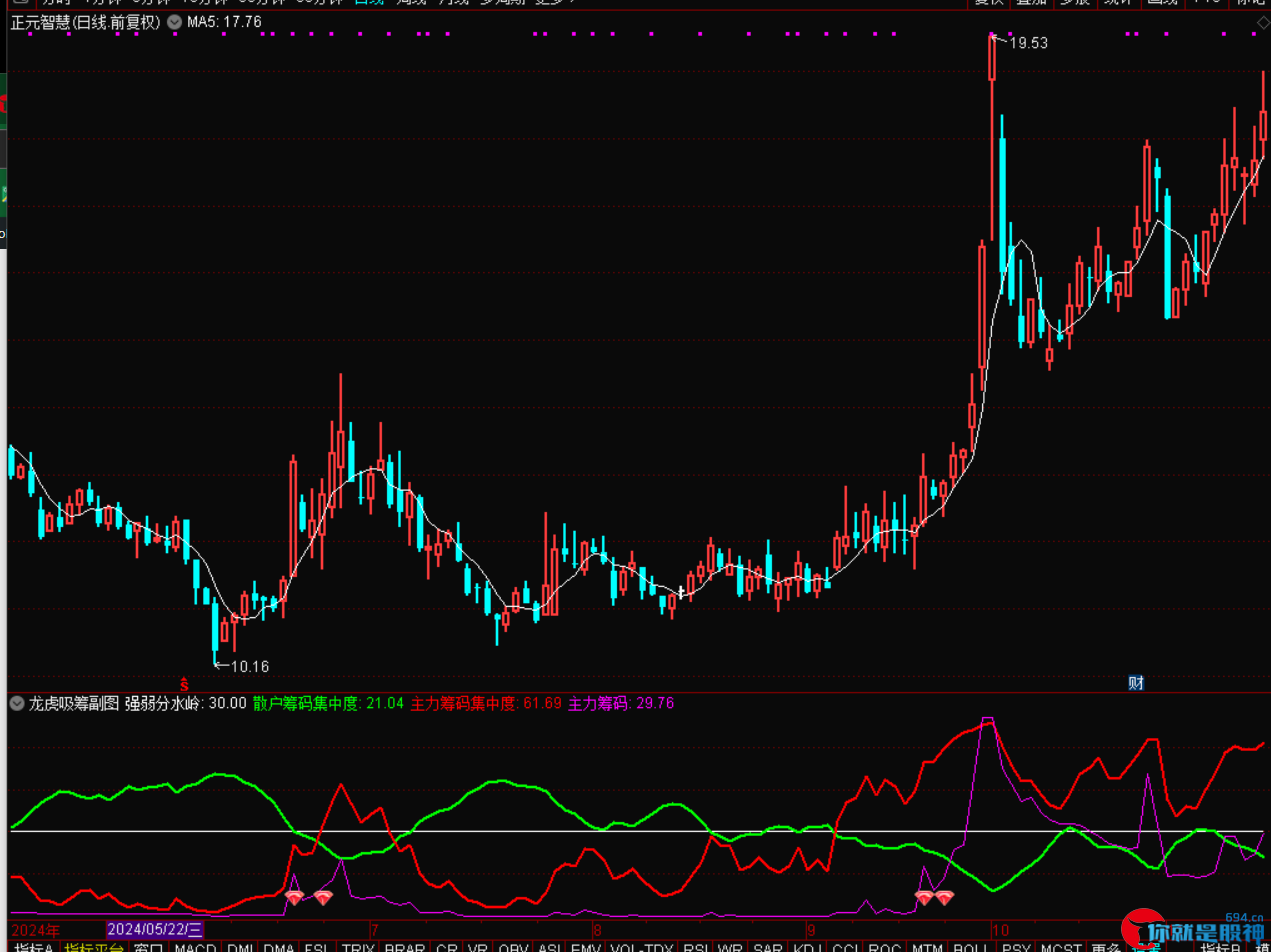Click the red $ dividend marker
Screen dimensions: 1271x952
(x=184, y=684)
